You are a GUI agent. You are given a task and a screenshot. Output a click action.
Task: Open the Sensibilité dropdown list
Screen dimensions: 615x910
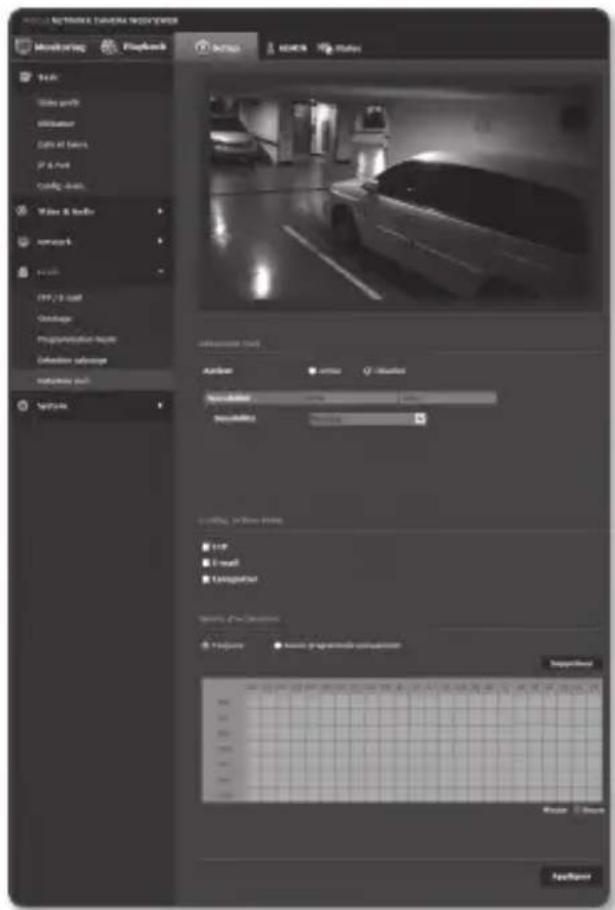420,418
